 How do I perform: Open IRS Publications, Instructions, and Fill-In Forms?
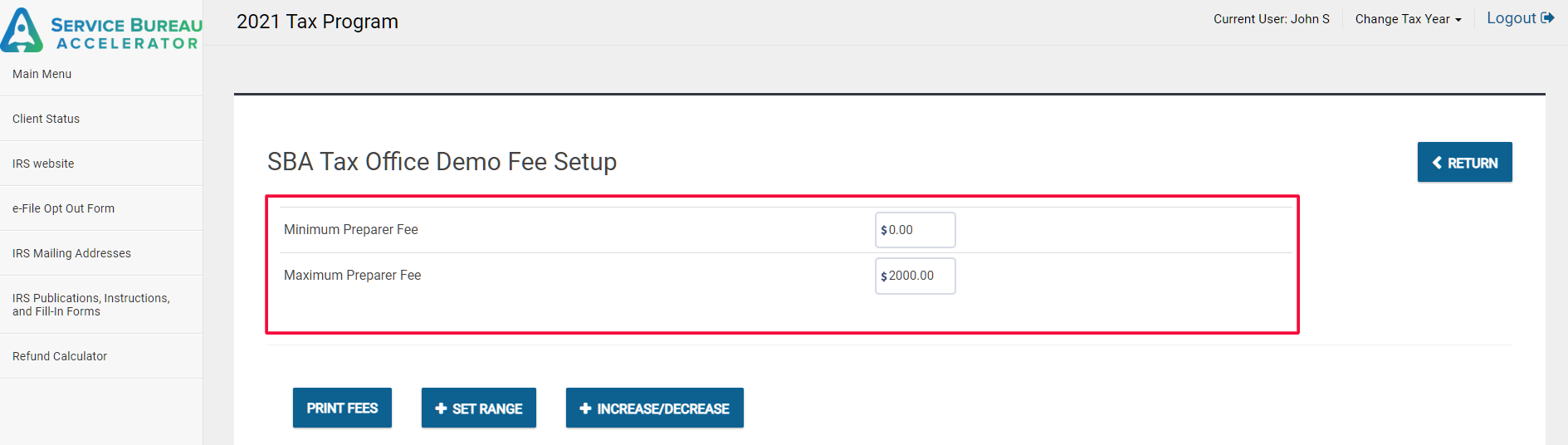pyautogui.click(x=91, y=305)
